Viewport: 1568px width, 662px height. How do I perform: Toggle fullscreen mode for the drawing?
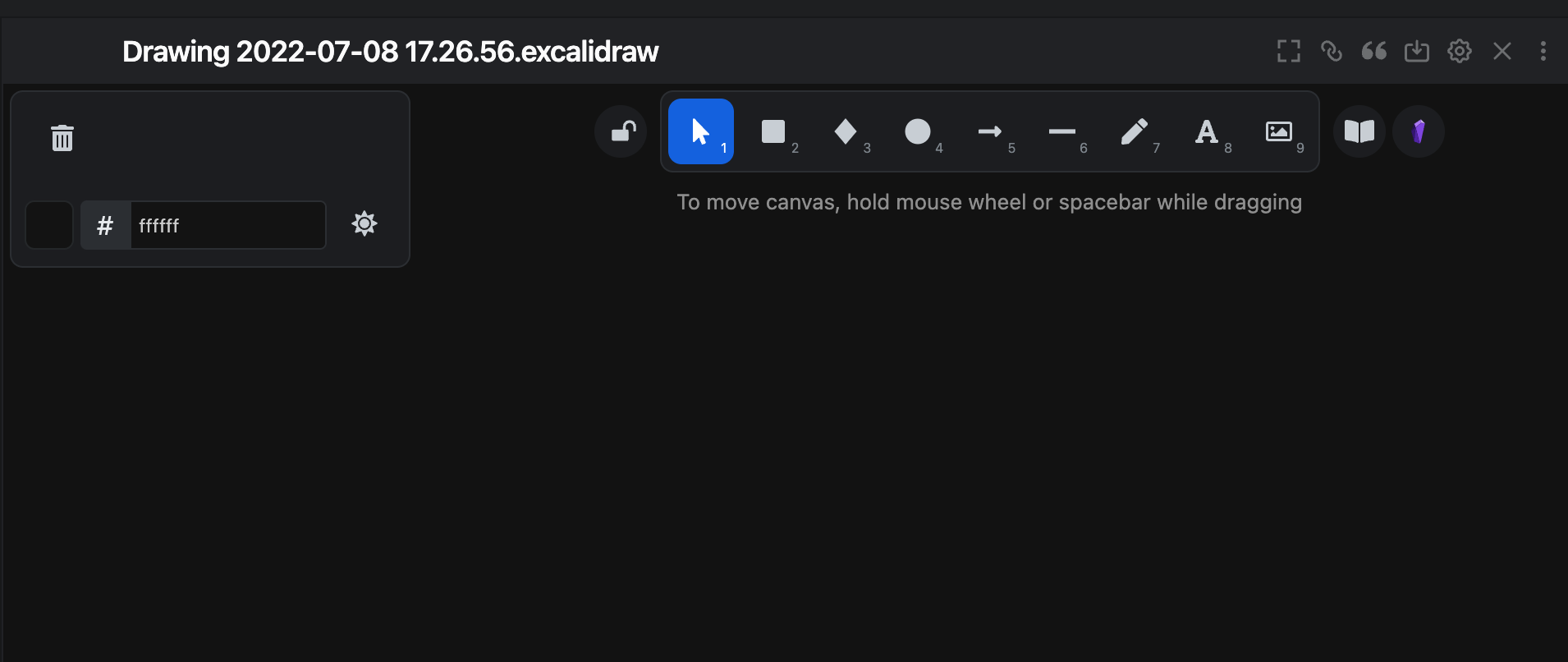pos(1287,51)
